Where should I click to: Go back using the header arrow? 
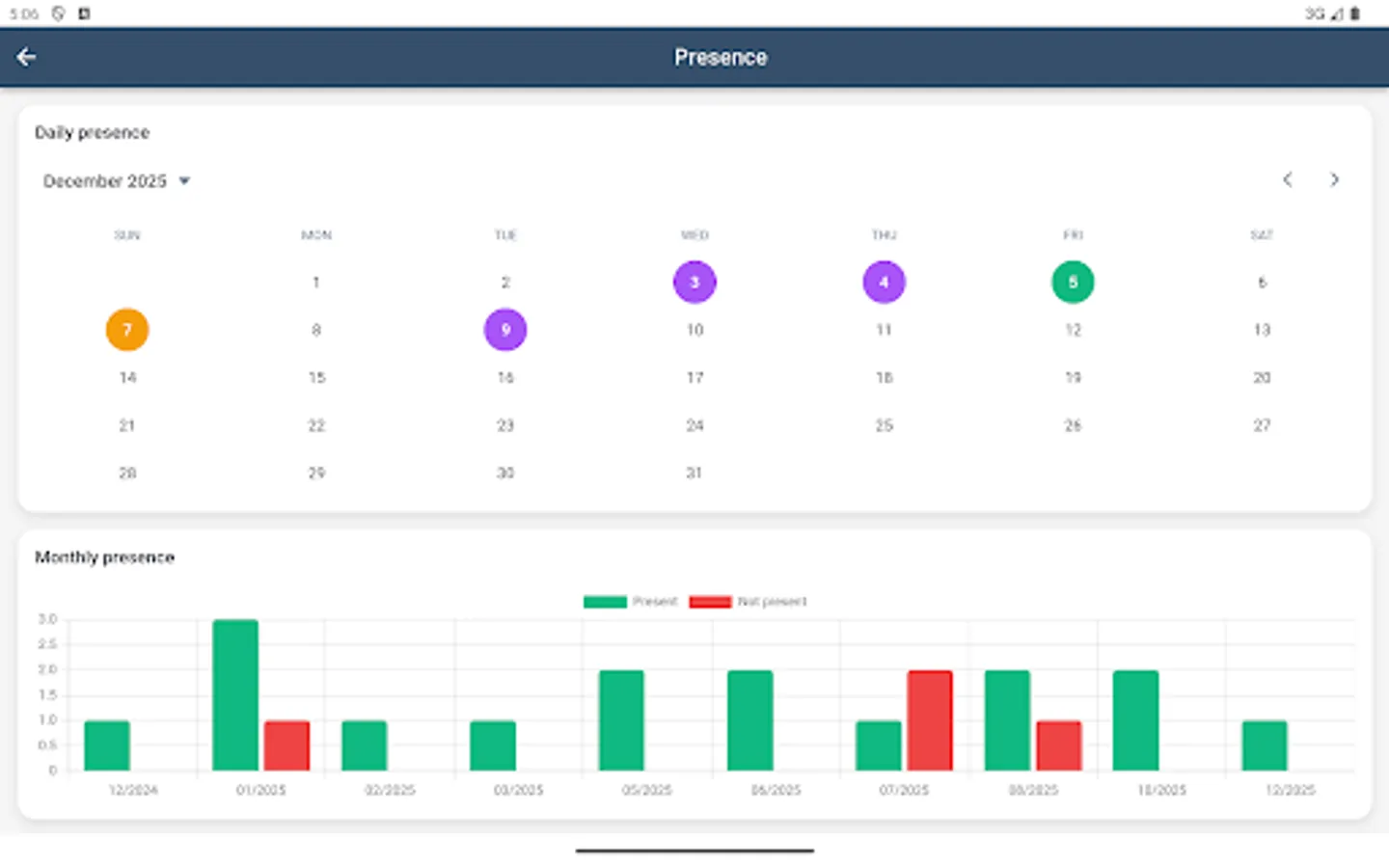(x=26, y=57)
